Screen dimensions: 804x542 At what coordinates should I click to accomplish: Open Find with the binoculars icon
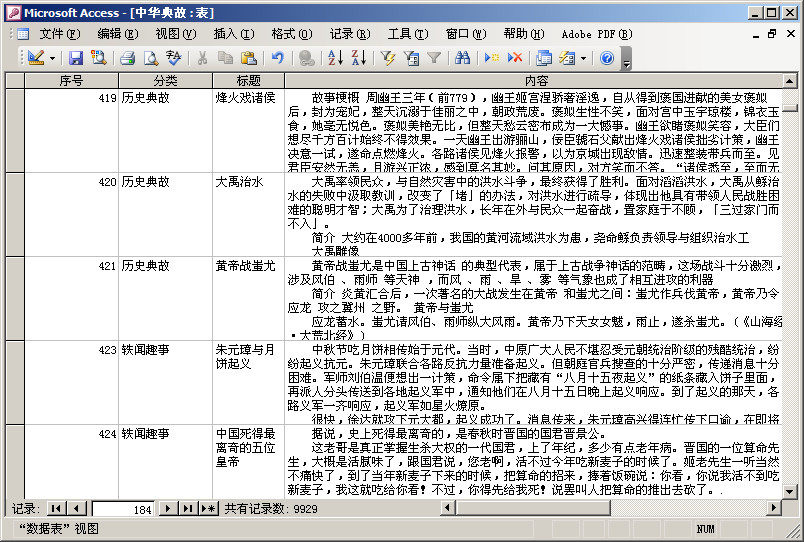point(463,58)
